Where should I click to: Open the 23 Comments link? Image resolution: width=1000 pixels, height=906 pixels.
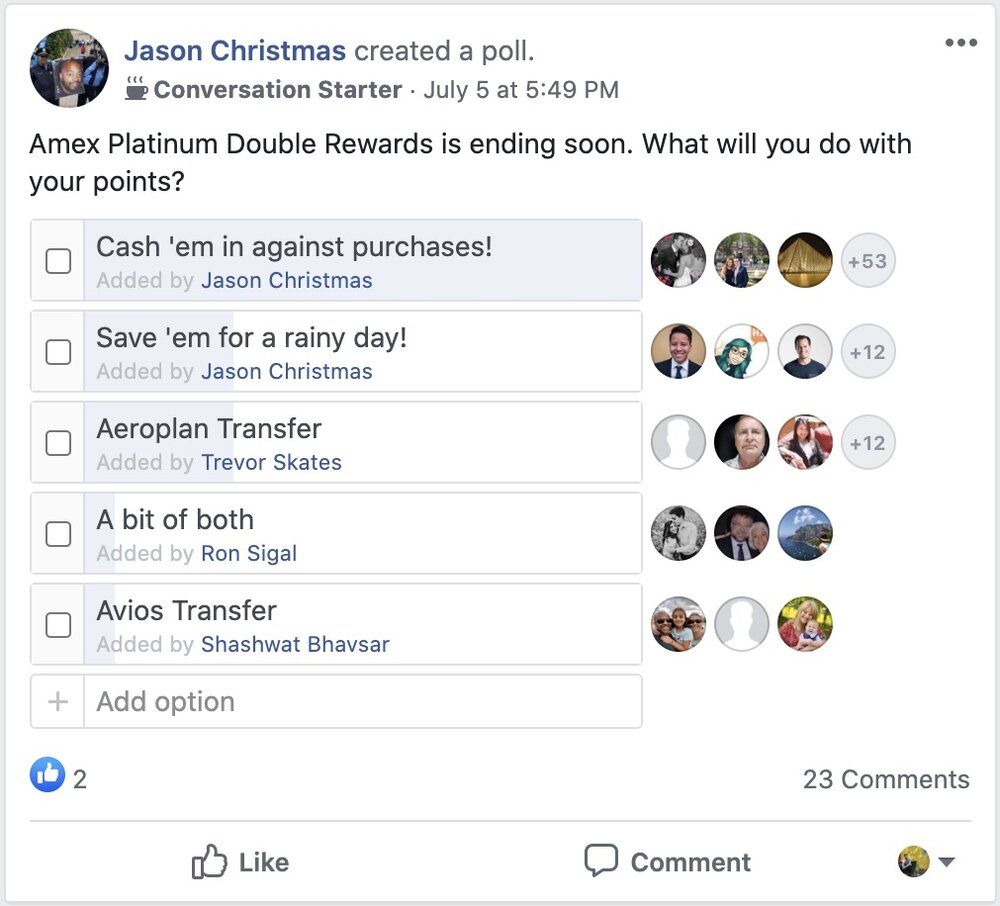[886, 779]
